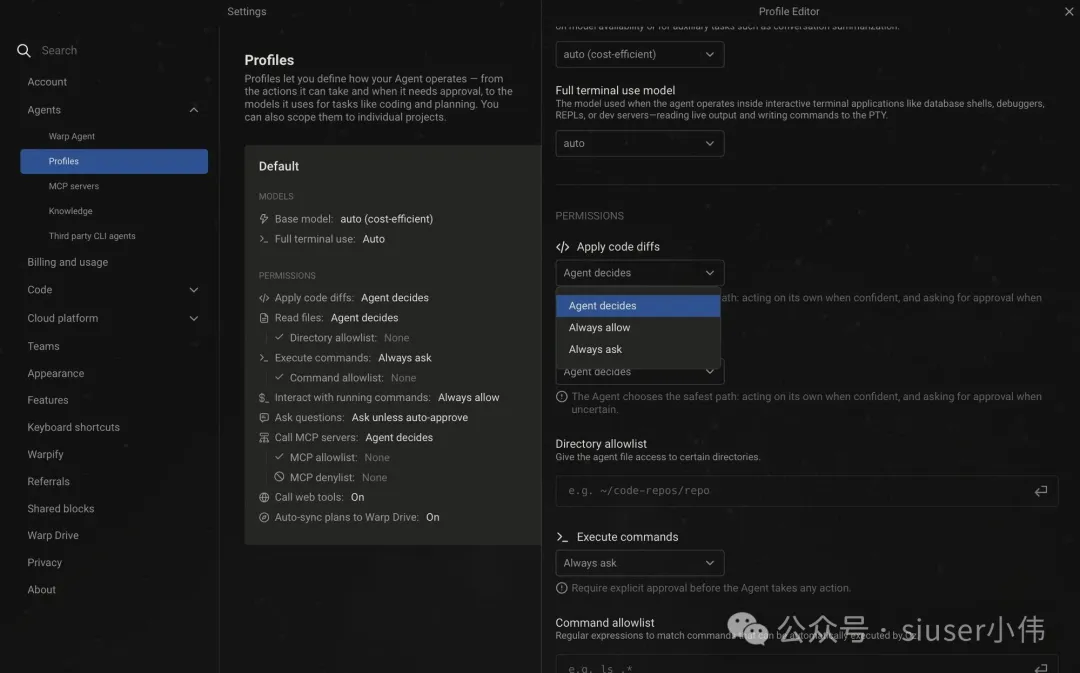Image resolution: width=1080 pixels, height=673 pixels.
Task: Open Referrals settings
Action: pos(48,482)
